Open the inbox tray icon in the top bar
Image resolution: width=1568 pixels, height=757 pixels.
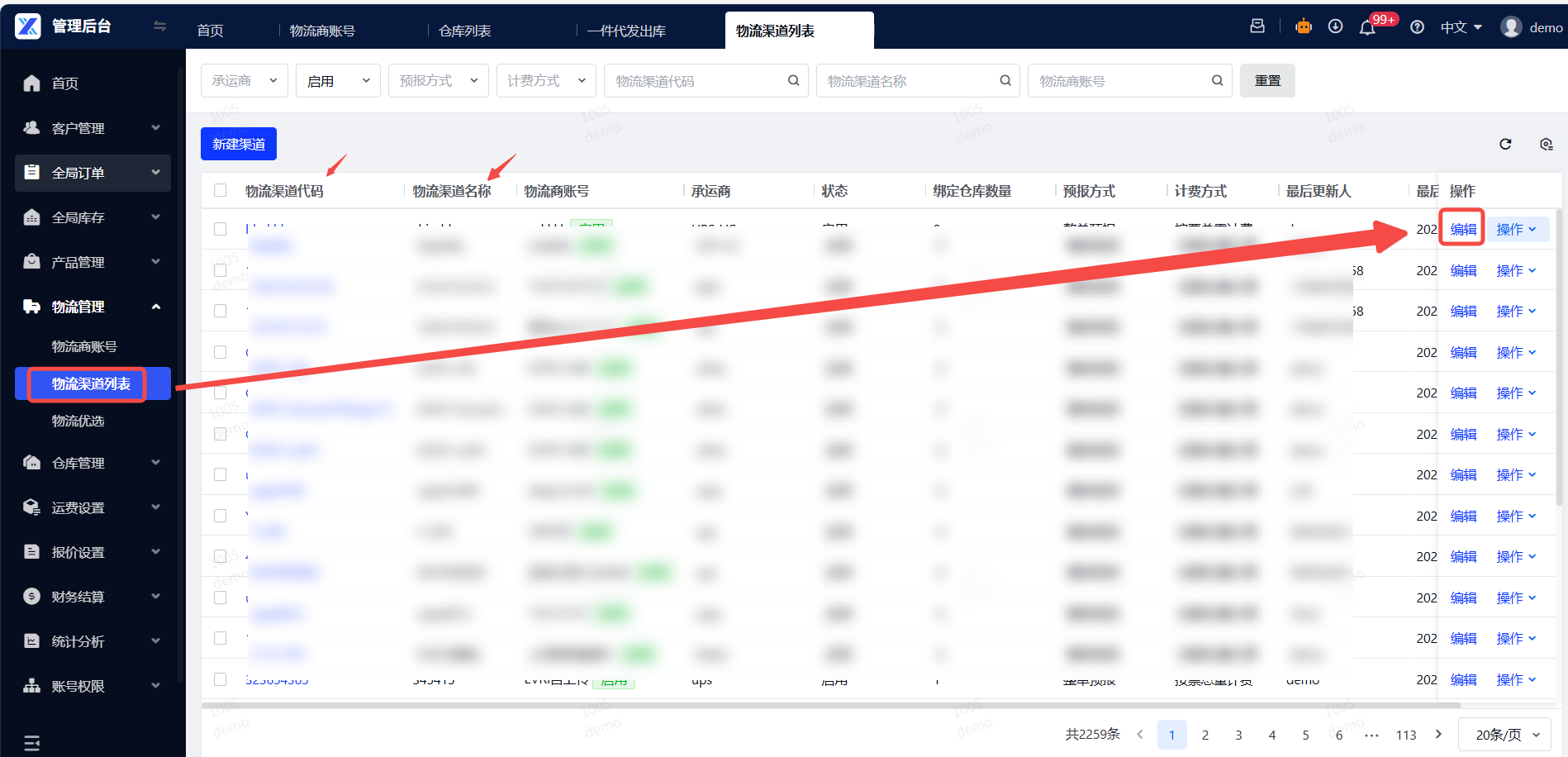(1257, 26)
